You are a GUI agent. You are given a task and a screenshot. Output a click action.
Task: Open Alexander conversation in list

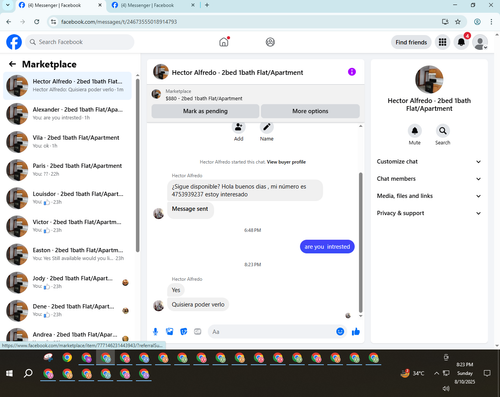67,114
